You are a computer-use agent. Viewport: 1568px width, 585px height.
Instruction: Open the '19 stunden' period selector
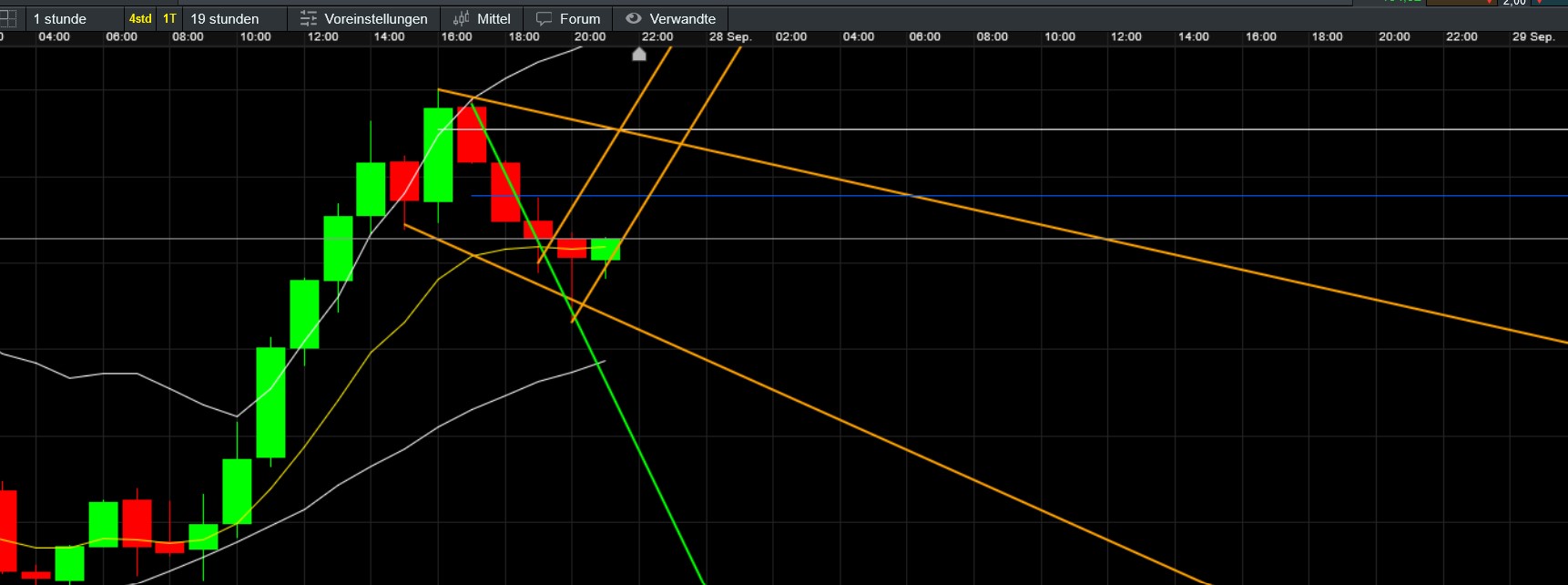coord(234,18)
